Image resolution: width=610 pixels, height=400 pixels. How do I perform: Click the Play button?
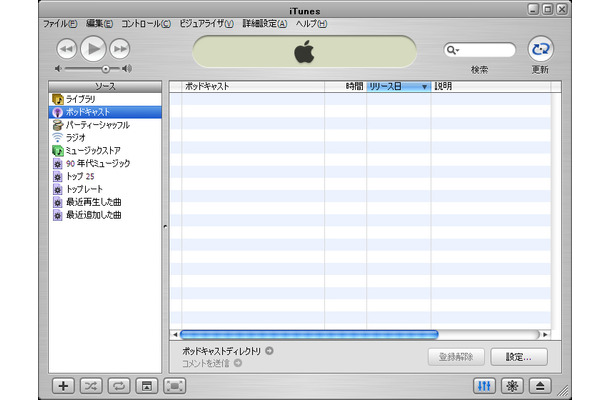pos(93,49)
